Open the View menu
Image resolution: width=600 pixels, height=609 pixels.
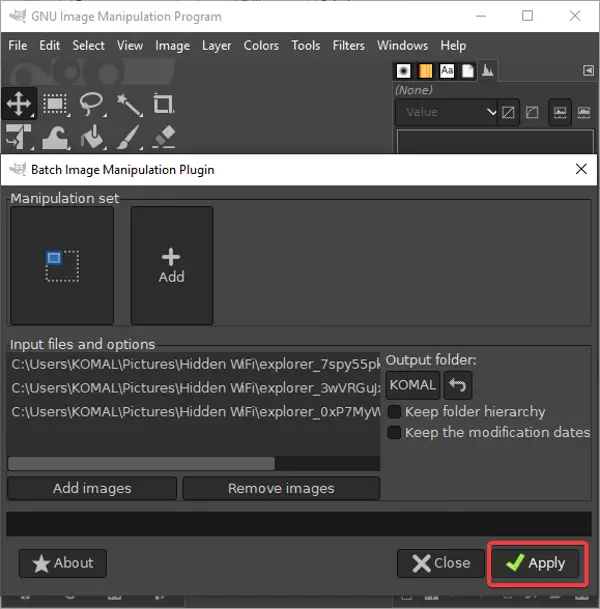(x=130, y=45)
